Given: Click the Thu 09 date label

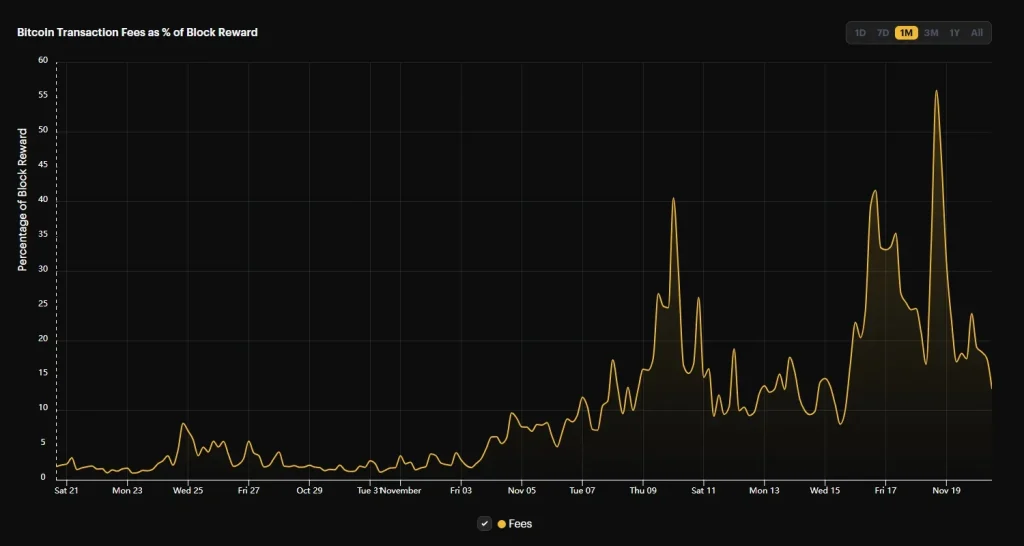Looking at the screenshot, I should tap(643, 491).
